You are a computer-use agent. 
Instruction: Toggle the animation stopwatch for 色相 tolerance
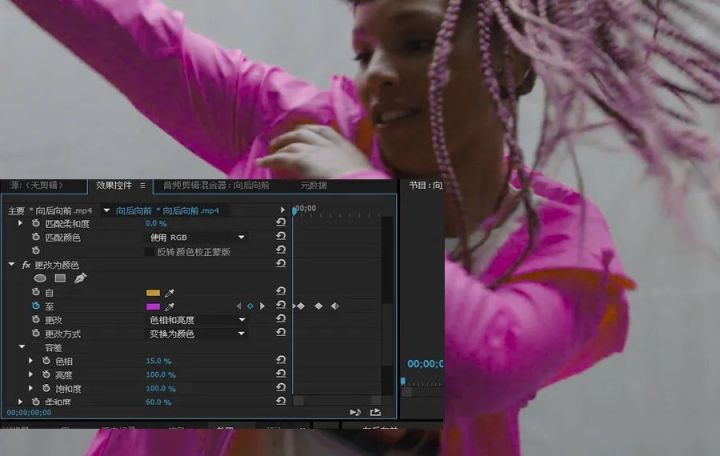click(46, 361)
